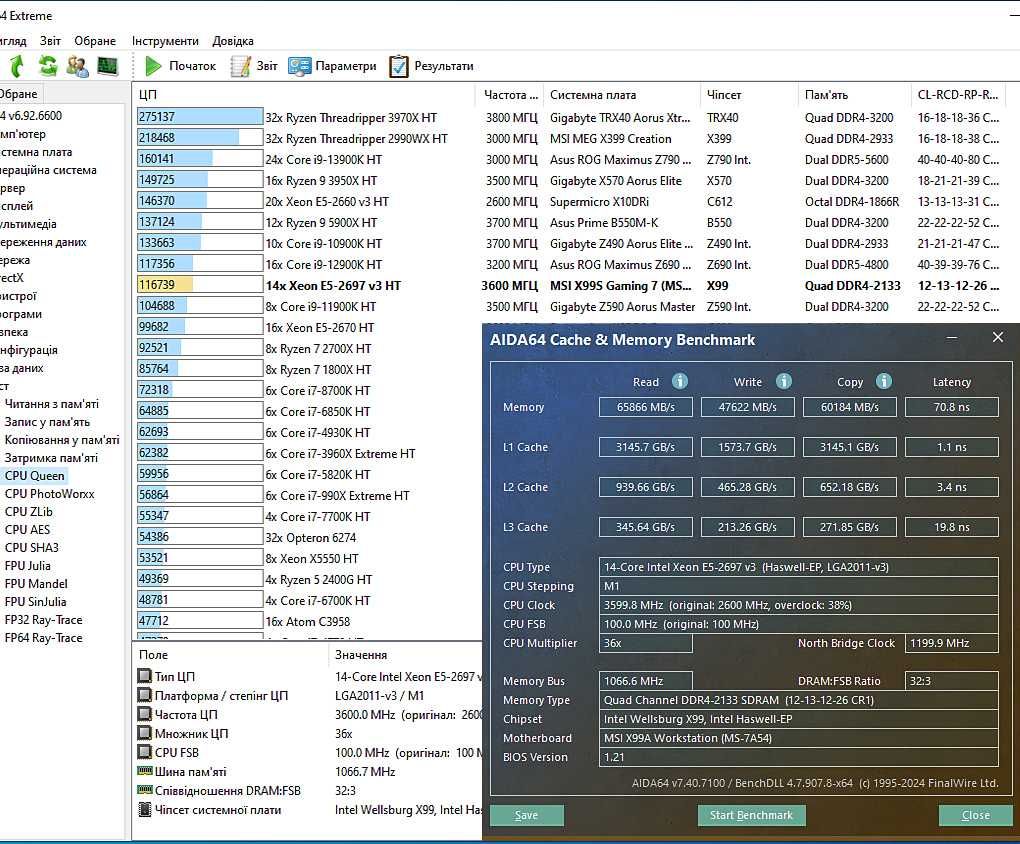
Task: Click the Тип ЦП field icon
Action: (144, 676)
